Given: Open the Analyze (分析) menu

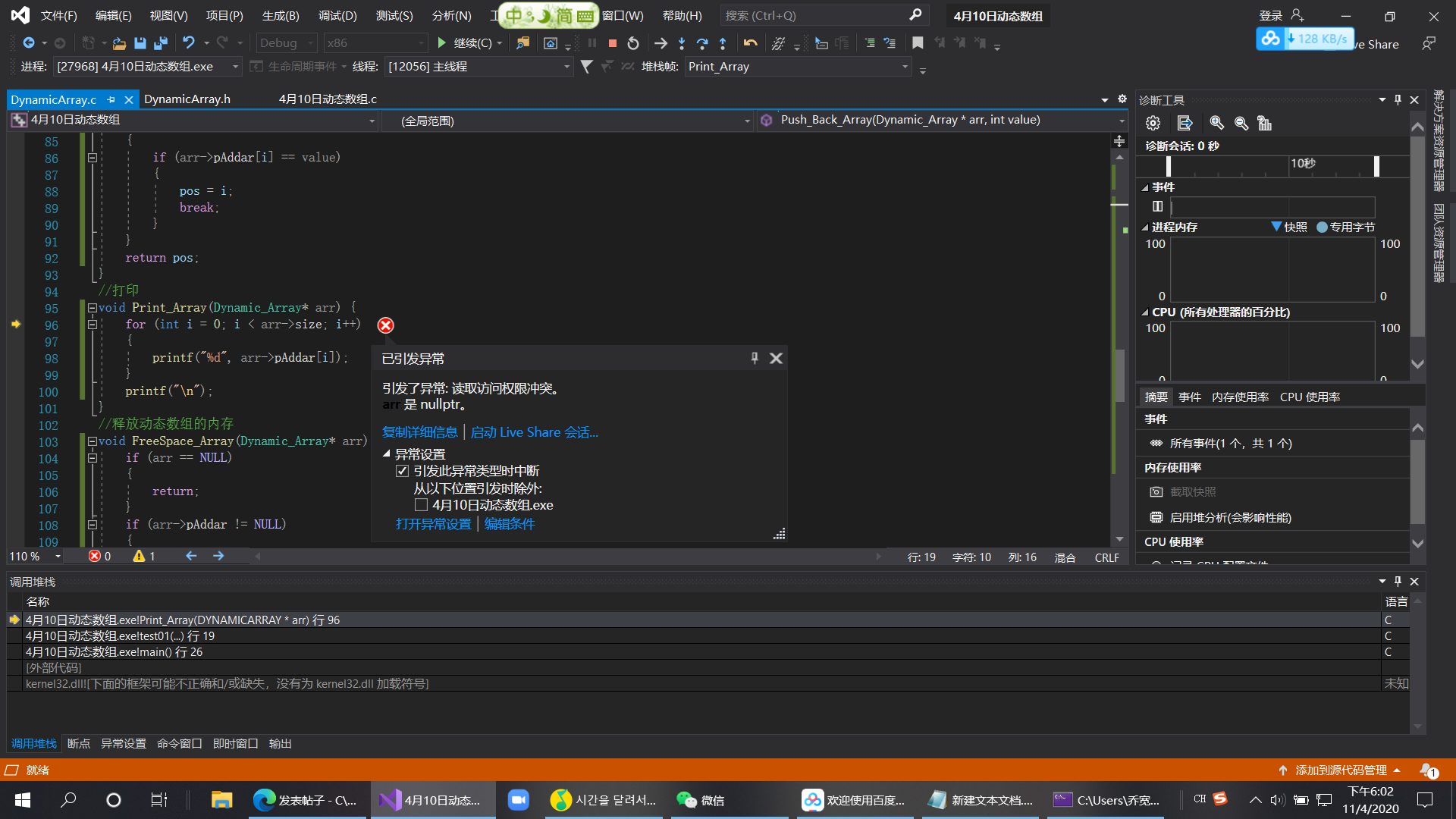Looking at the screenshot, I should pos(451,16).
